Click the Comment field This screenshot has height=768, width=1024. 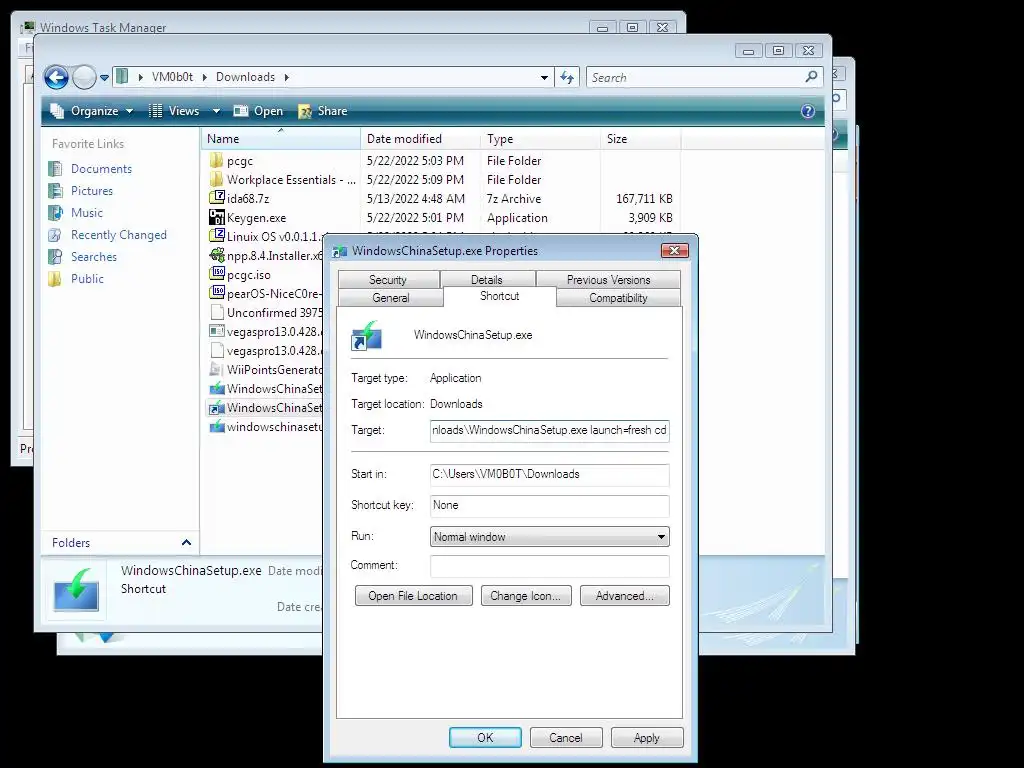coord(549,566)
